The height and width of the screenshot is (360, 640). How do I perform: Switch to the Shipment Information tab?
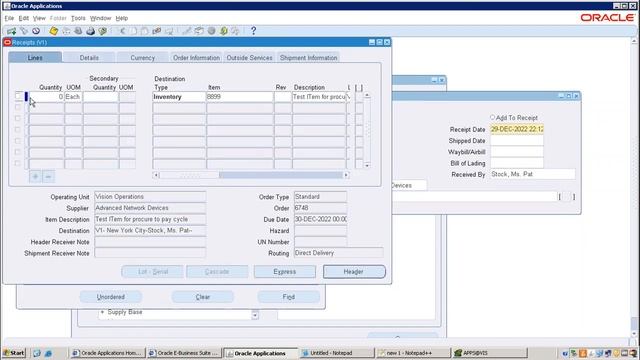(x=309, y=58)
